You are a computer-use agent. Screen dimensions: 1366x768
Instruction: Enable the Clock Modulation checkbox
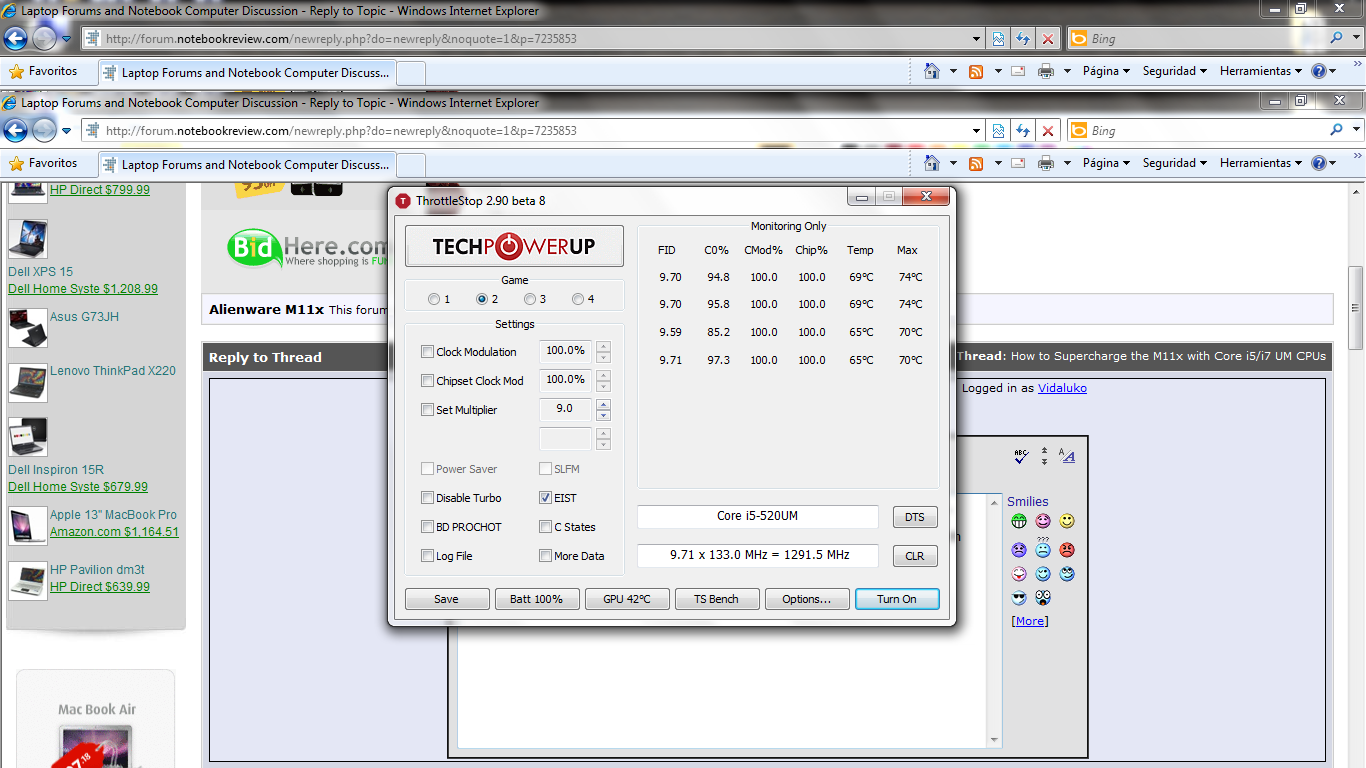click(x=428, y=352)
